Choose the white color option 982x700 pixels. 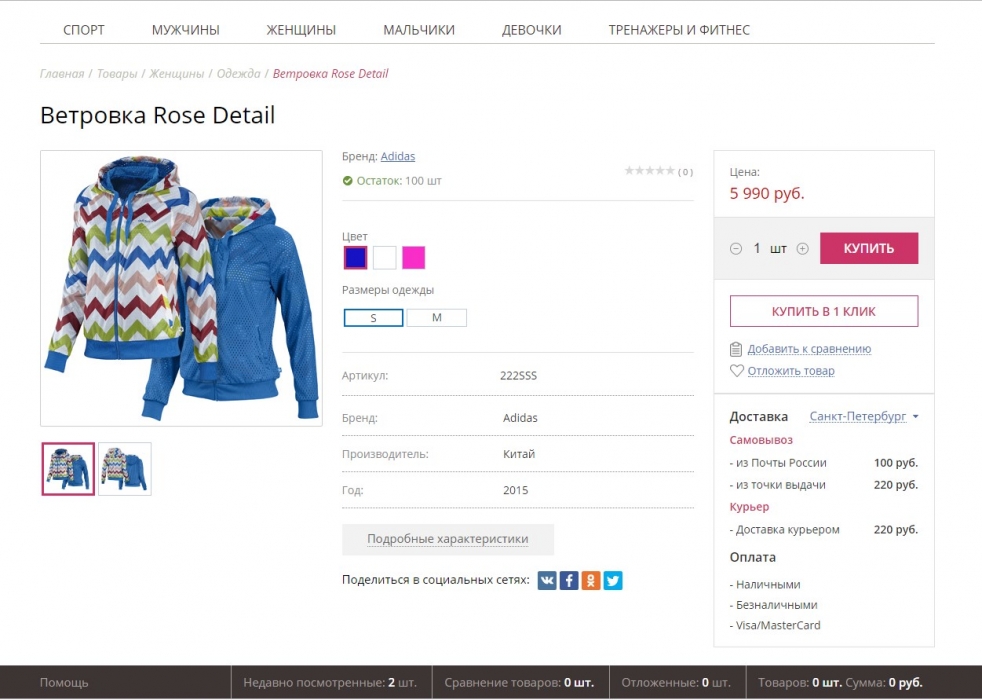pos(385,258)
